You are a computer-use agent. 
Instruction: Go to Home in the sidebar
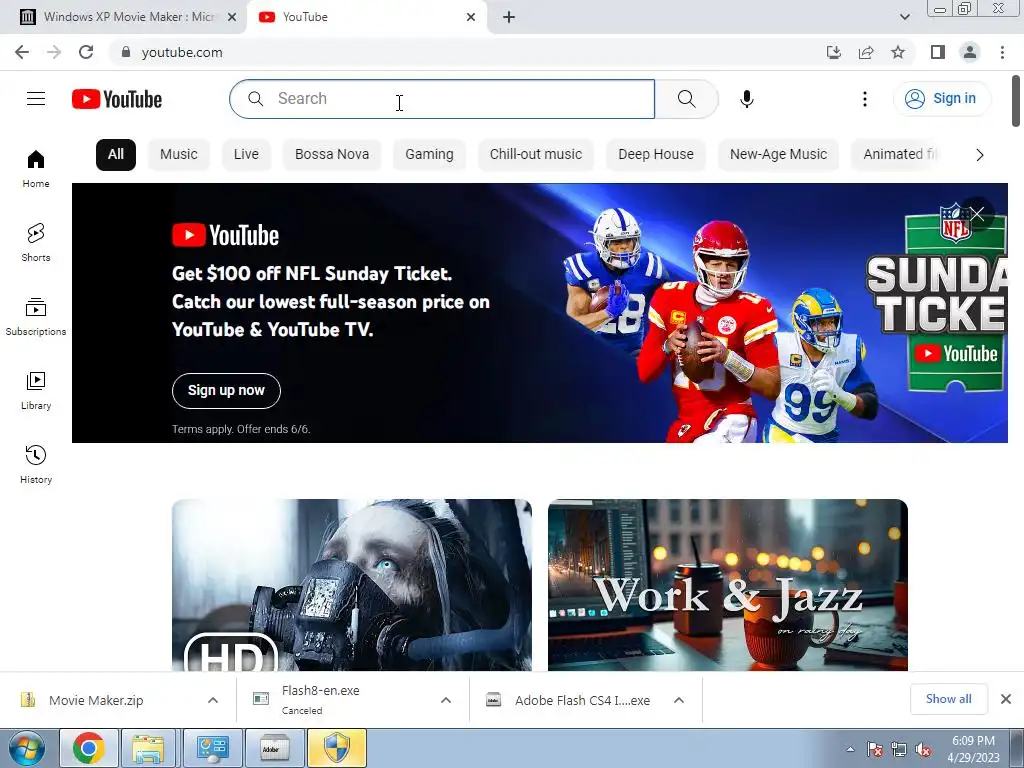pos(36,169)
